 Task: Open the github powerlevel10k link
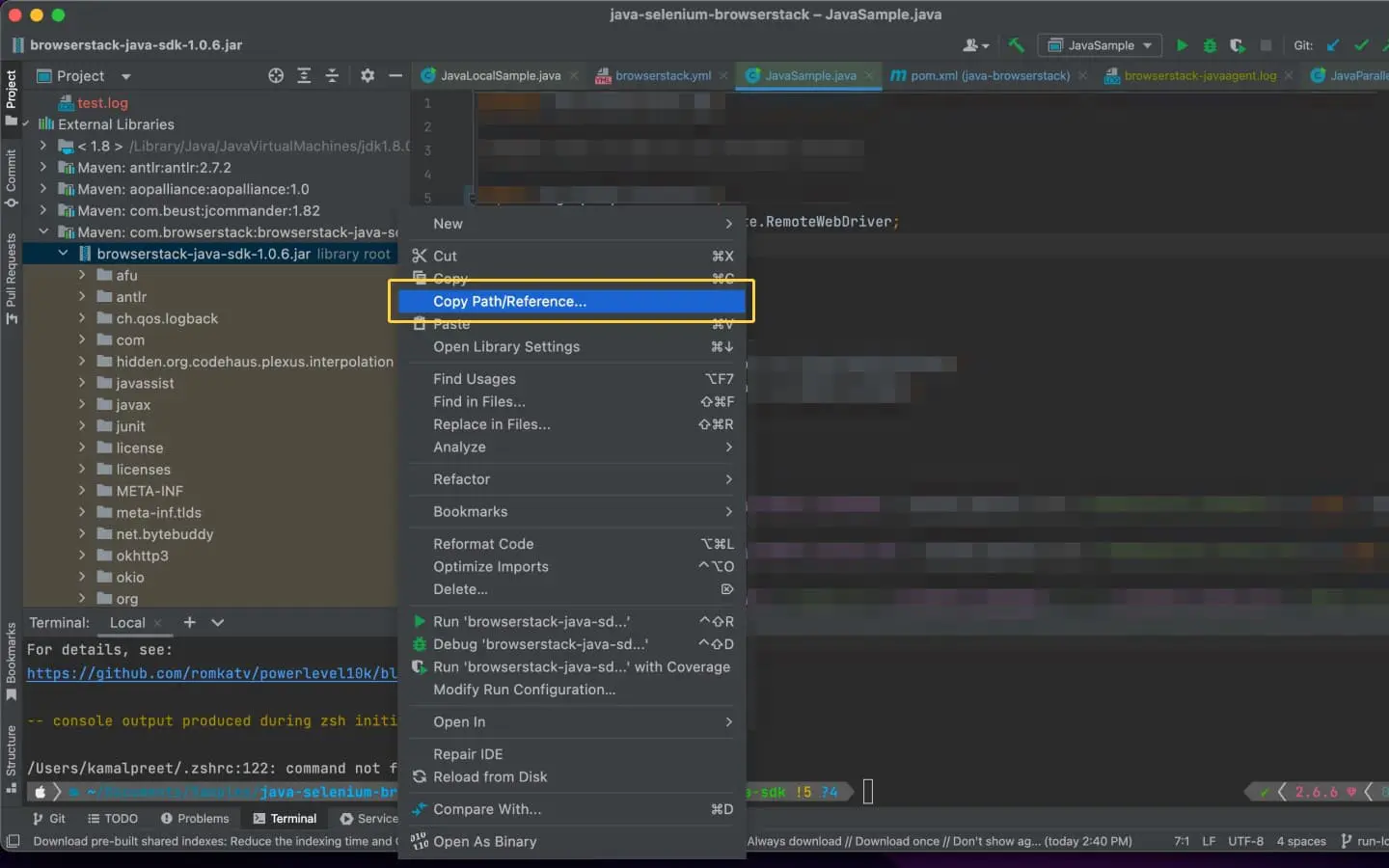coord(211,673)
